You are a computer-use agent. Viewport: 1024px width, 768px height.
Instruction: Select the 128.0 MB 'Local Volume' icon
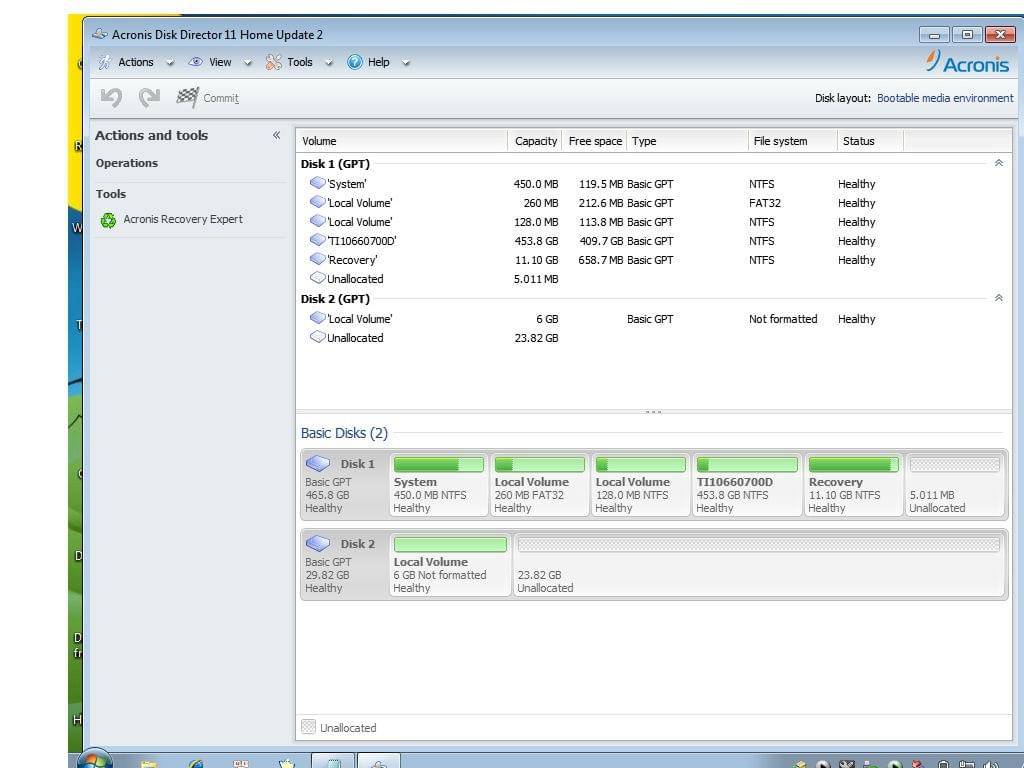point(317,221)
